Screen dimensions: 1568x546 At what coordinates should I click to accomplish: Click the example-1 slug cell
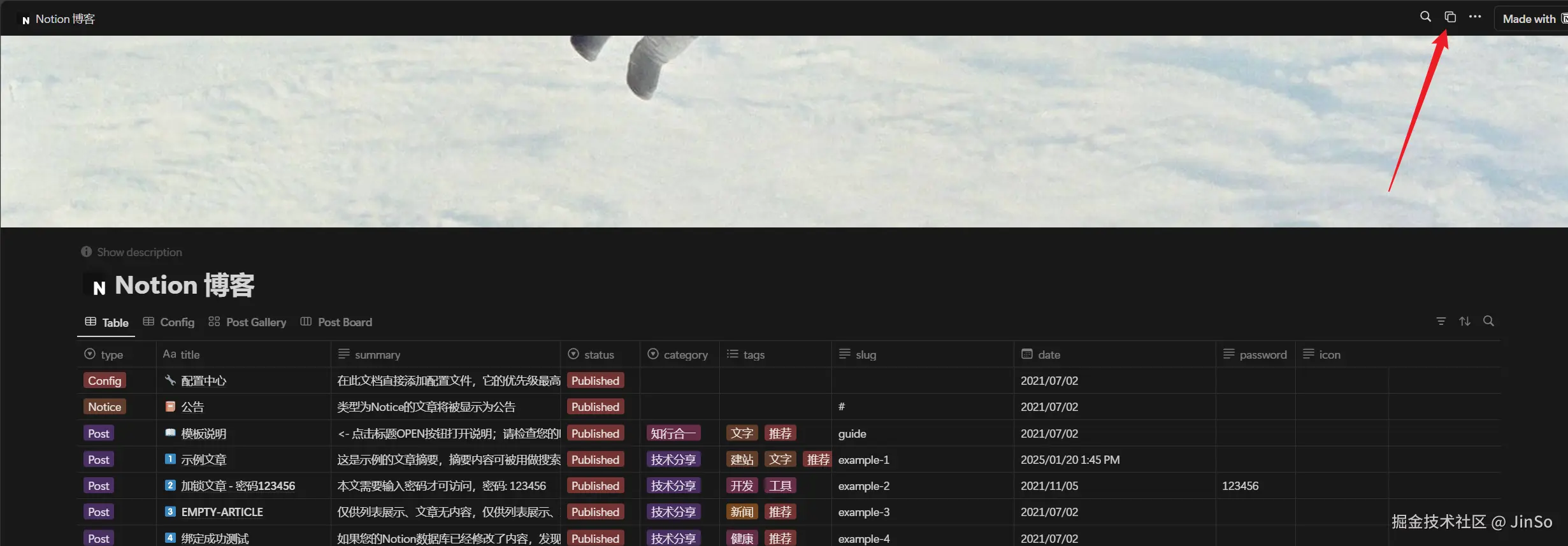(923, 459)
